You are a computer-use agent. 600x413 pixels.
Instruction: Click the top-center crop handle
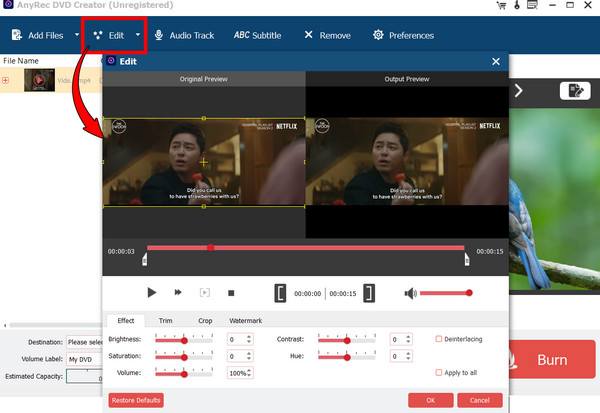click(x=204, y=118)
